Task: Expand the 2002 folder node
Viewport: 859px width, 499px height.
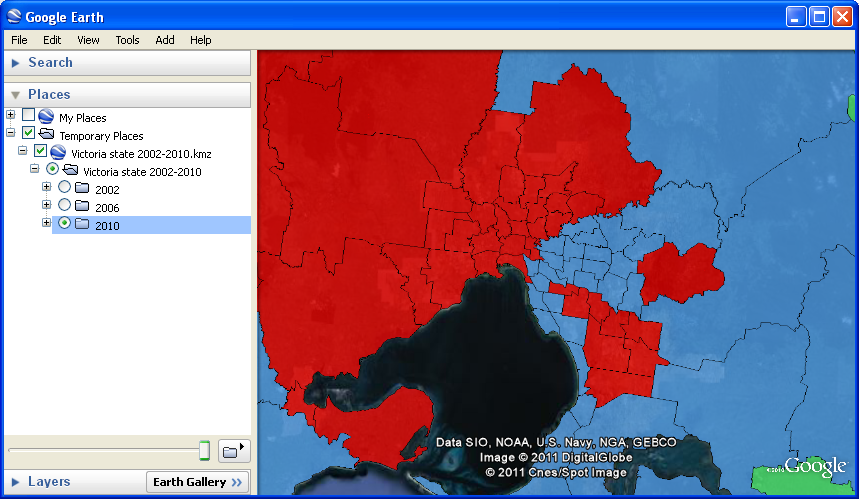Action: 47,187
